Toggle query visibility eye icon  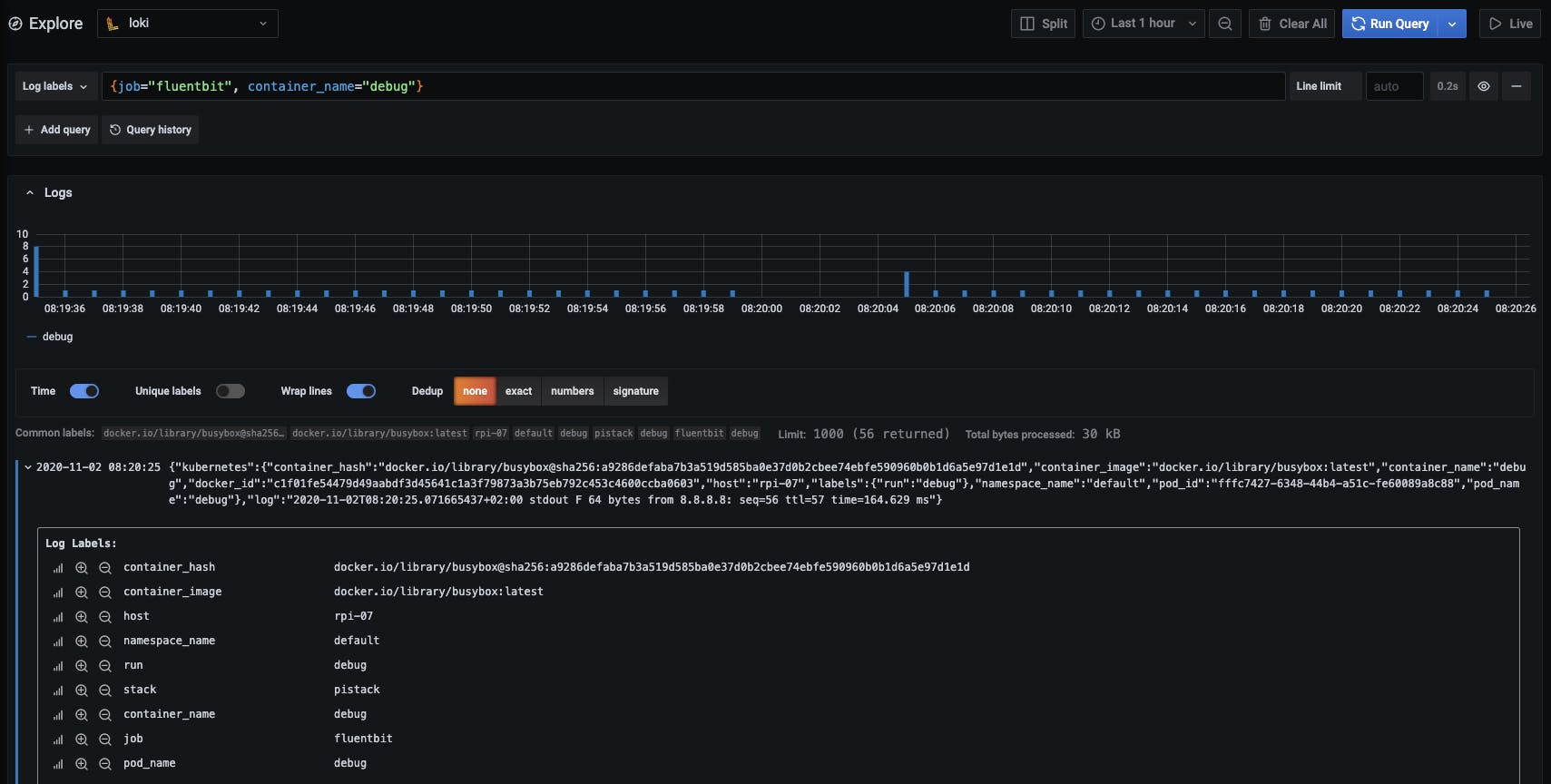pos(1484,86)
